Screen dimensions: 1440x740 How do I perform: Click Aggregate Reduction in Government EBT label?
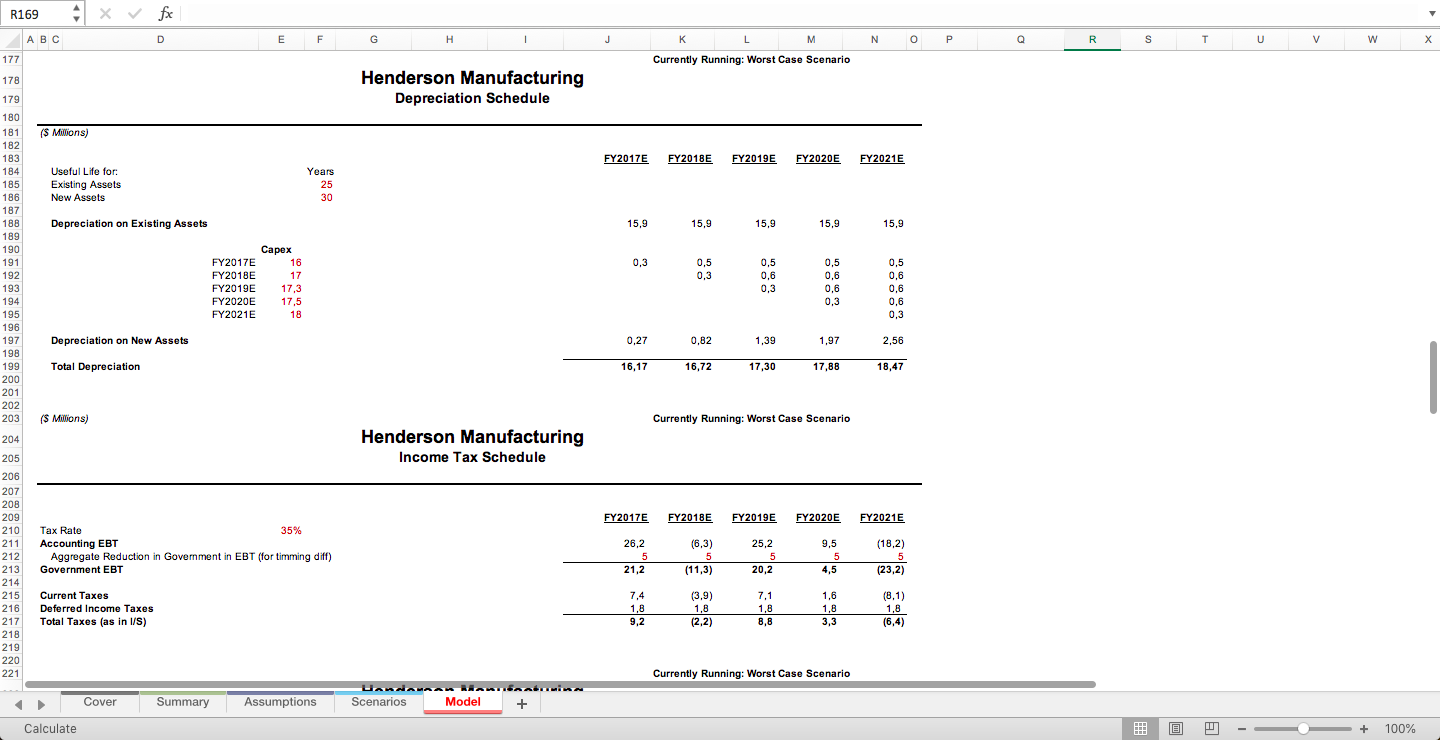pyautogui.click(x=191, y=557)
